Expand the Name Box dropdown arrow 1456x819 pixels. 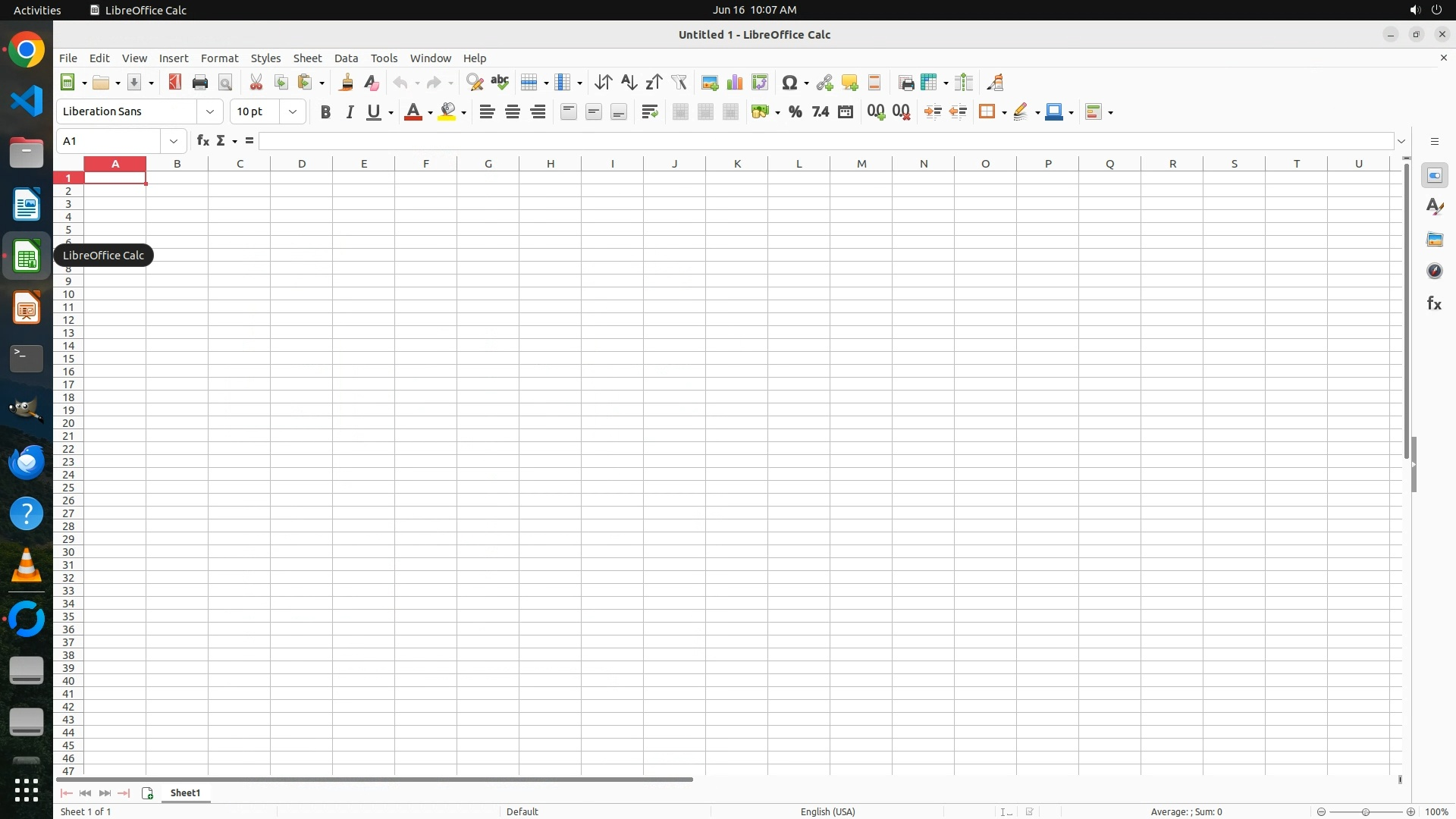174,141
